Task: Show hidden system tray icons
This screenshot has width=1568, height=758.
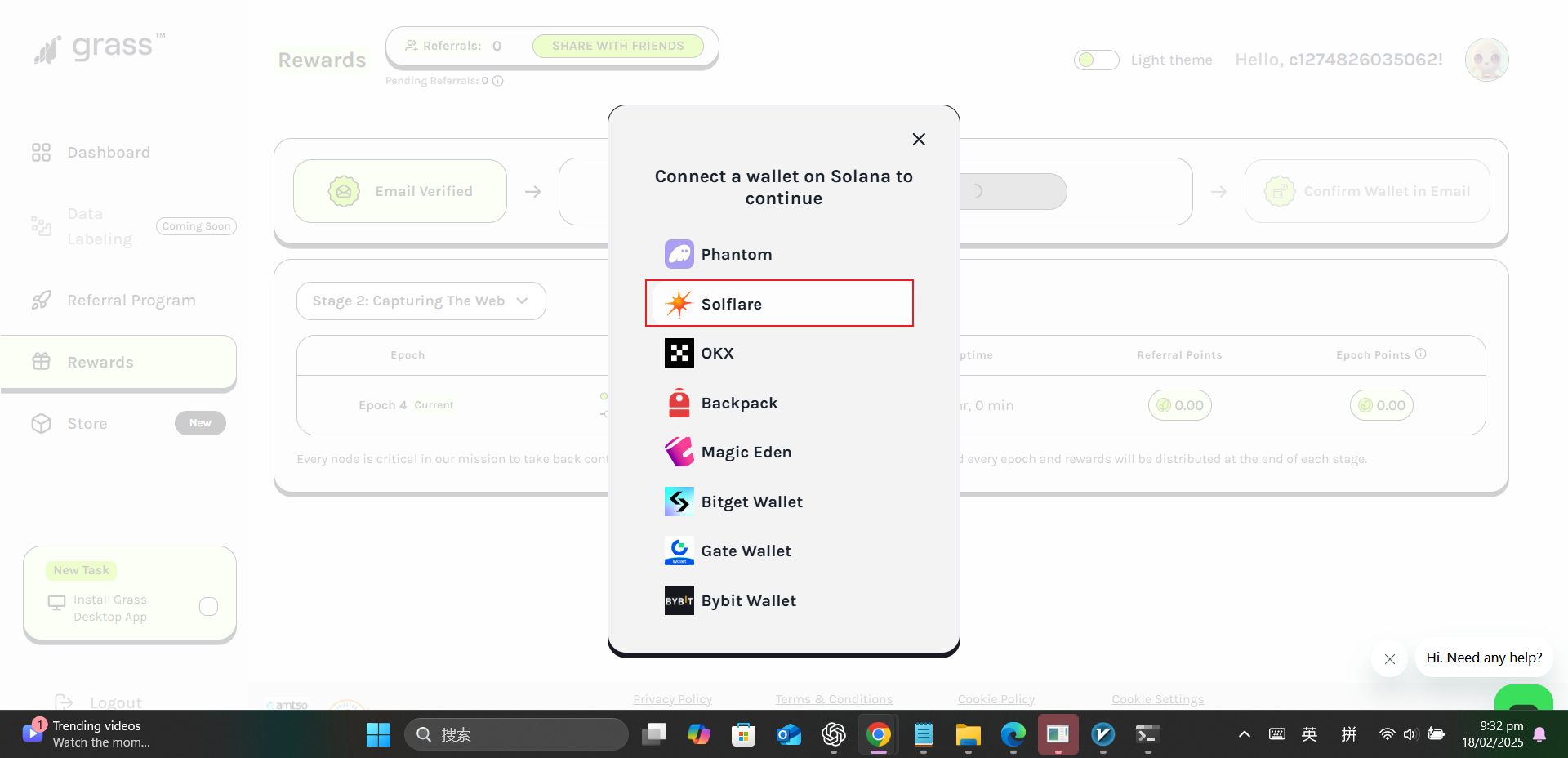Action: pos(1245,734)
